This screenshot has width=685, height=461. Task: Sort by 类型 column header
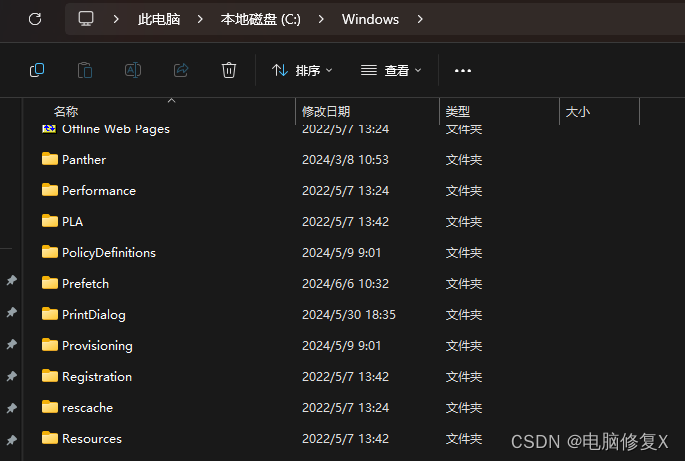457,112
